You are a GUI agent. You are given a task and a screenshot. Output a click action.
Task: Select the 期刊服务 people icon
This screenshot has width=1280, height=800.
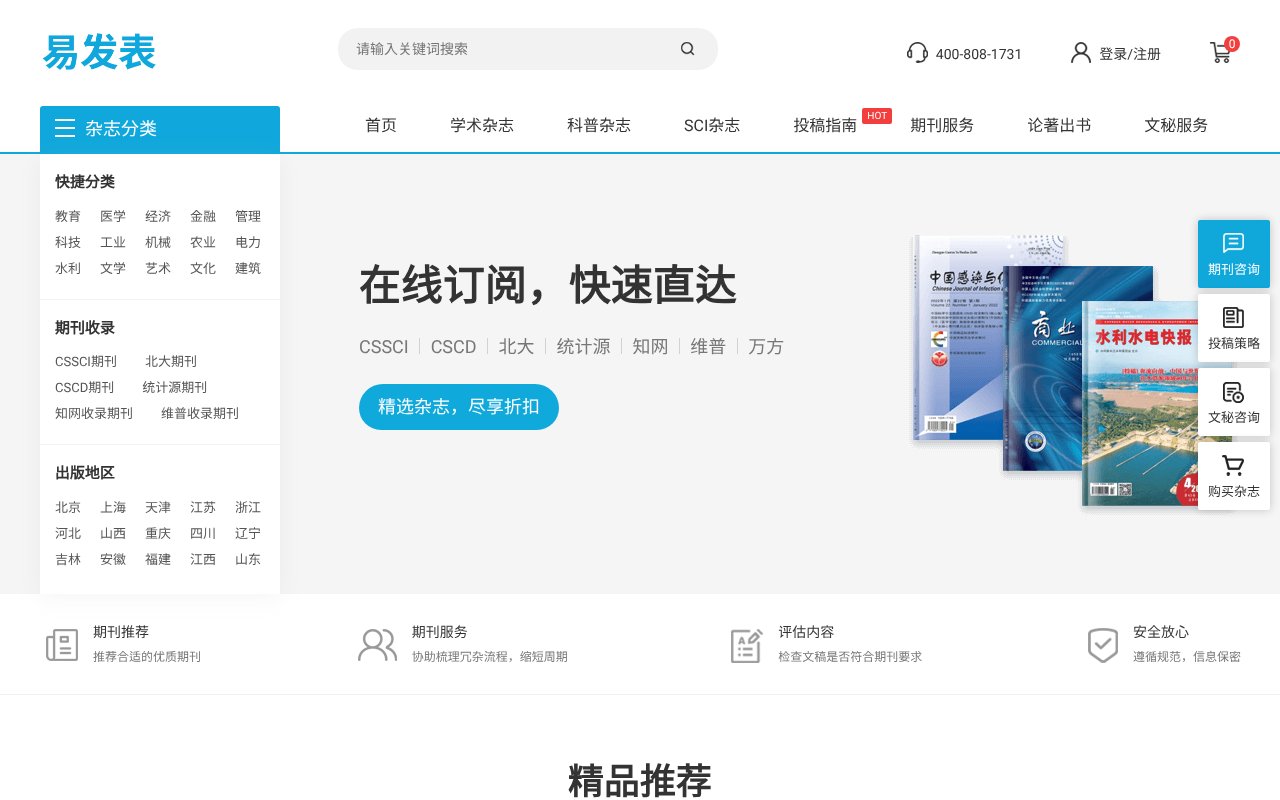376,645
